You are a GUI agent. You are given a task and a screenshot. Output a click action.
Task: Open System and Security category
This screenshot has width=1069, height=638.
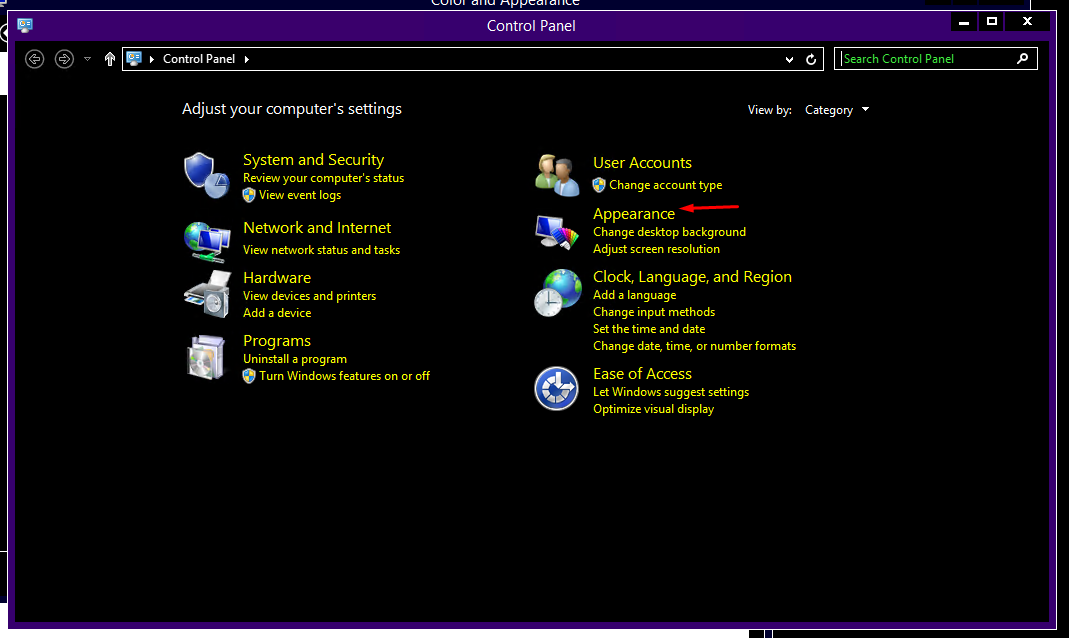click(x=314, y=160)
